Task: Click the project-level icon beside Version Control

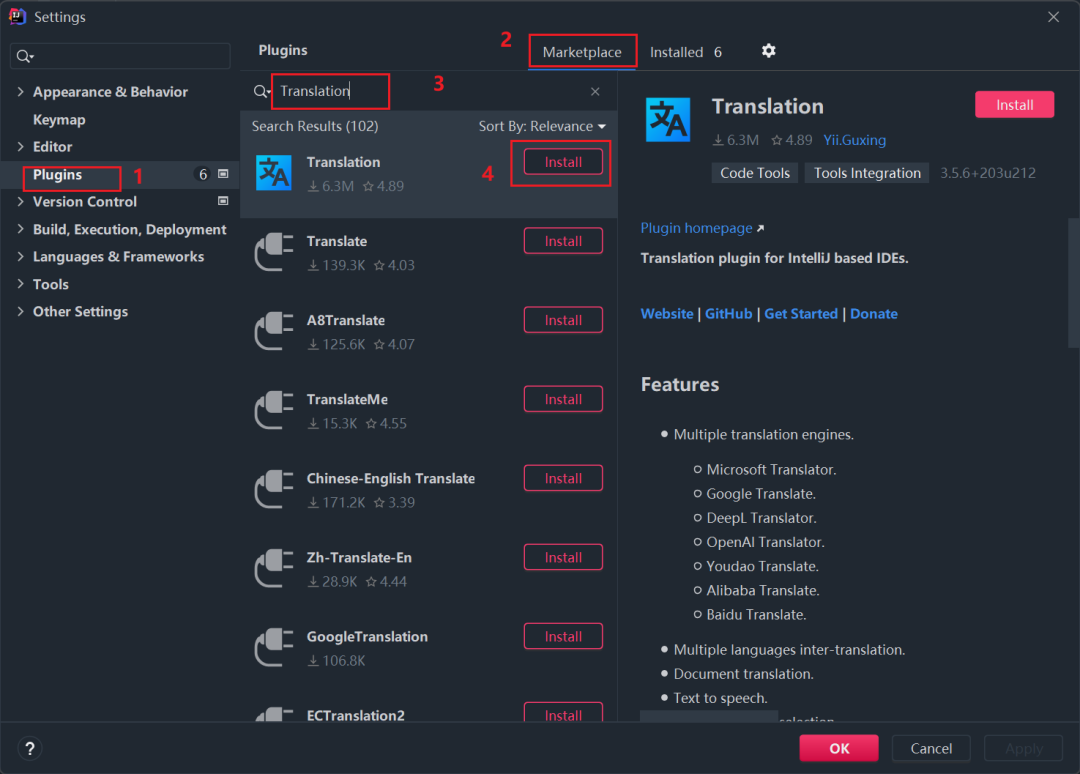Action: (x=223, y=201)
